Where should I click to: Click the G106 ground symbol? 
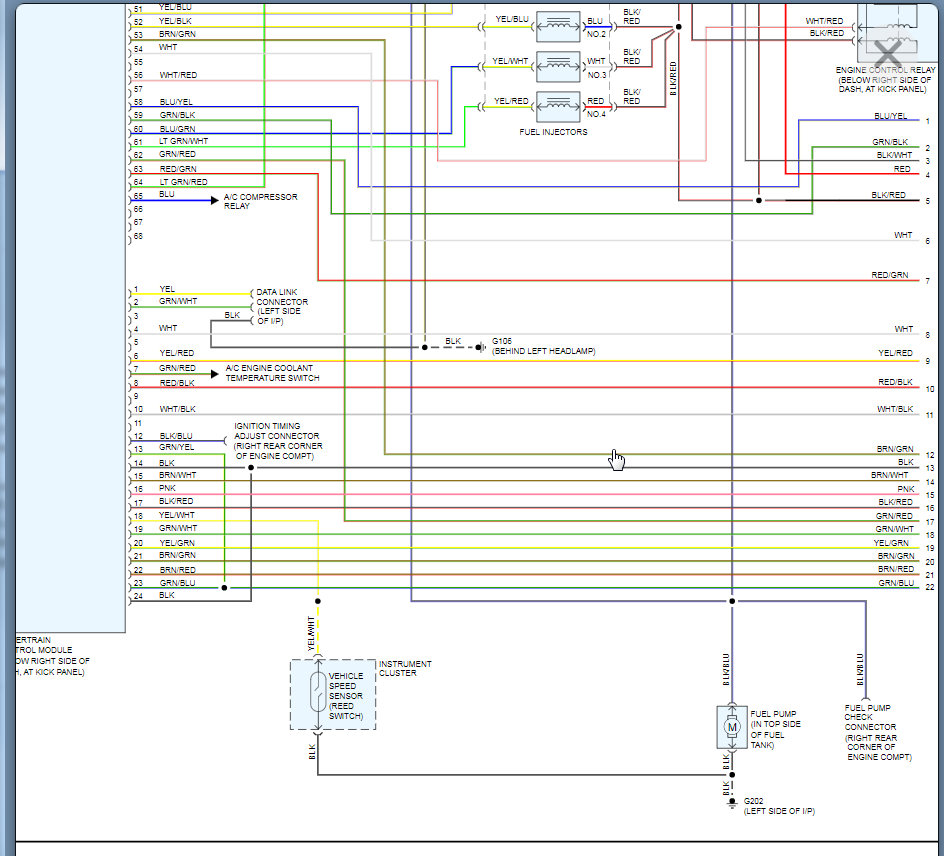pos(480,347)
